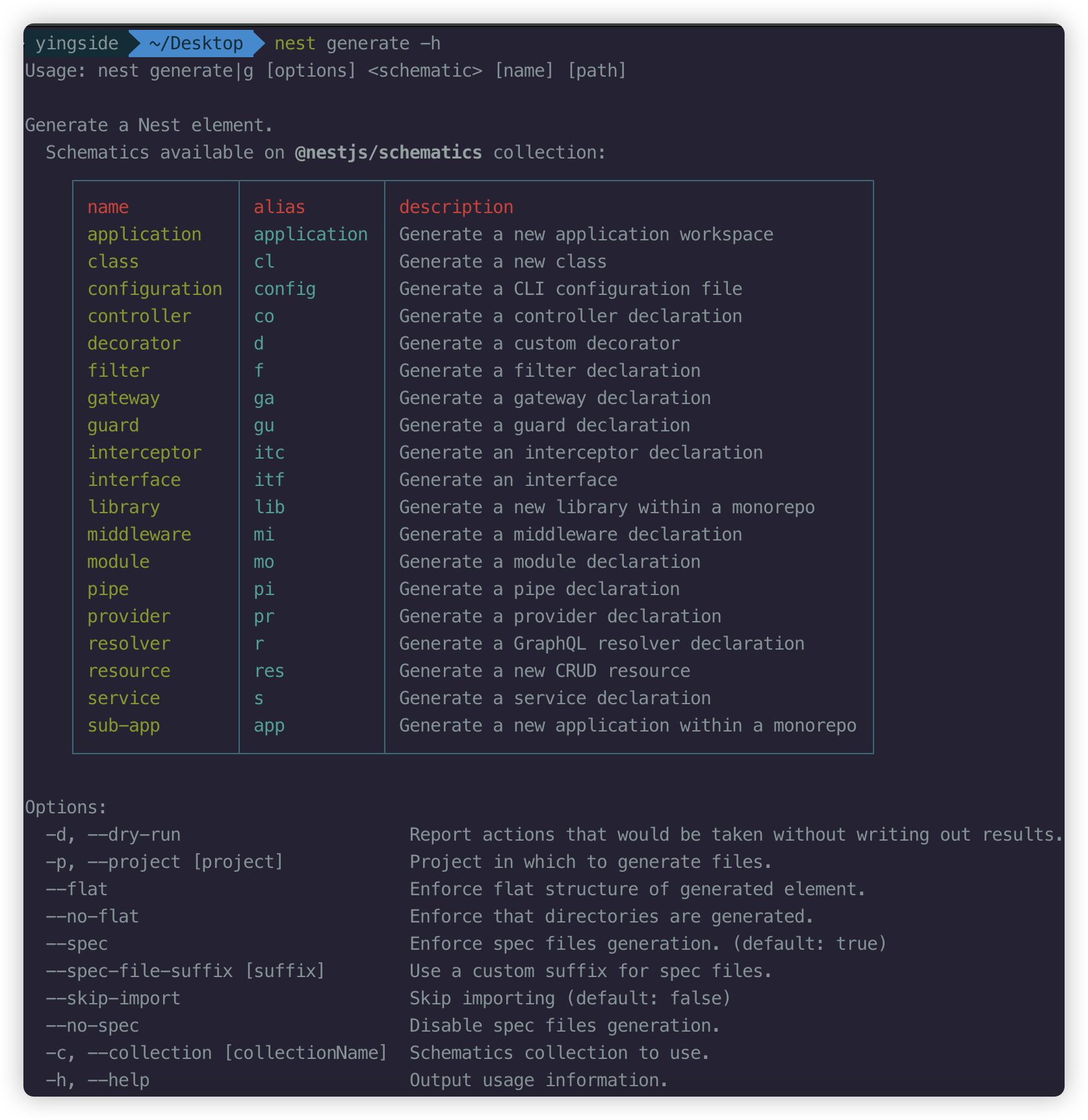Select the 'app' alias for sub-app
Image resolution: width=1088 pixels, height=1120 pixels.
tap(269, 726)
